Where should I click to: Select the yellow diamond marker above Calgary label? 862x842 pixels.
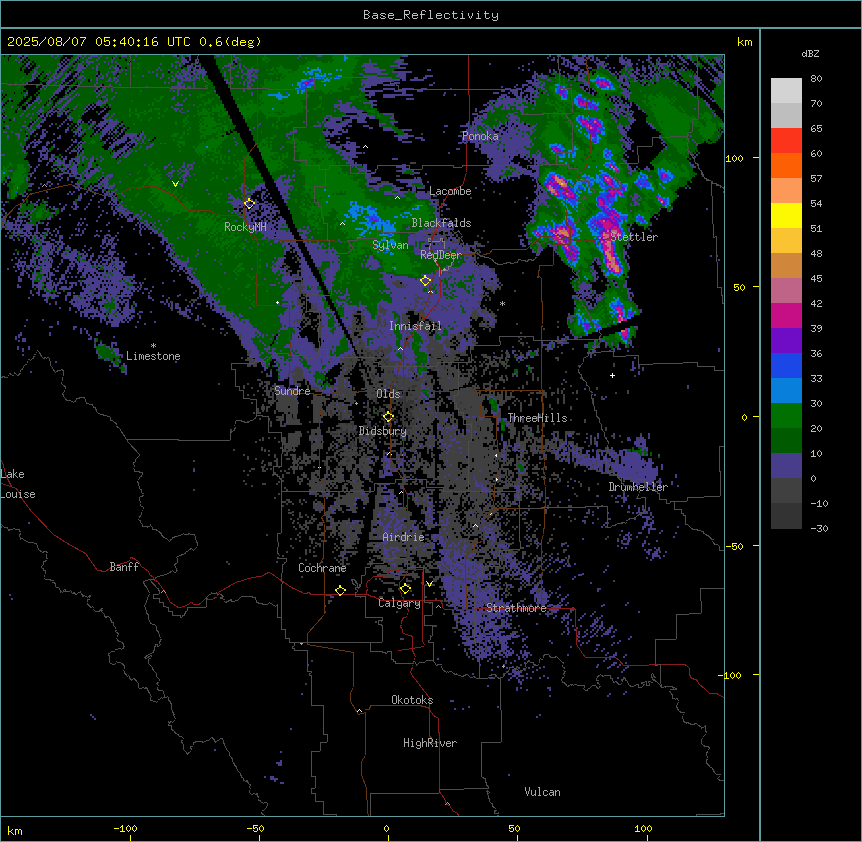[405, 589]
